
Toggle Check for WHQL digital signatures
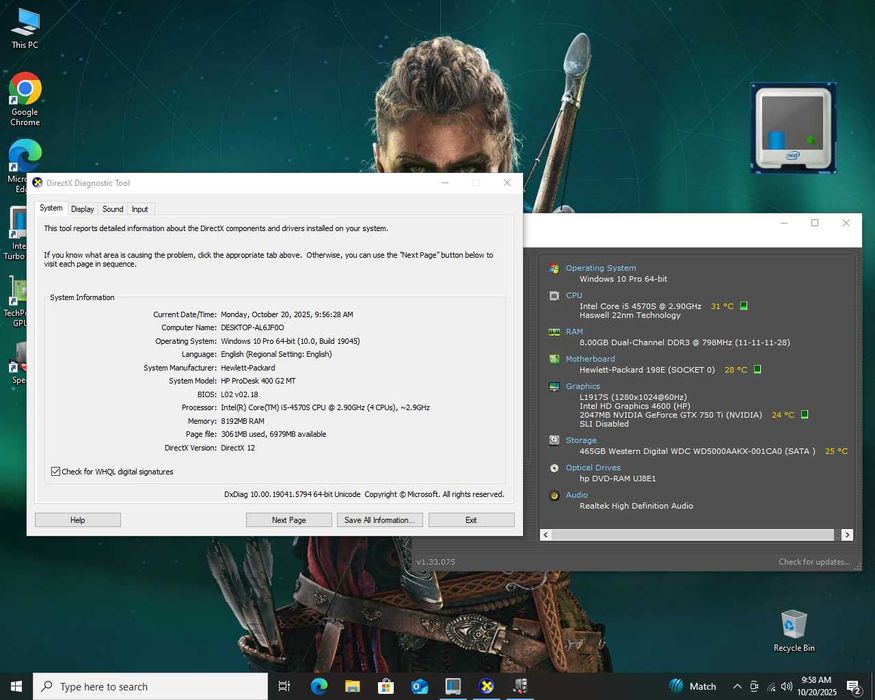click(x=56, y=472)
